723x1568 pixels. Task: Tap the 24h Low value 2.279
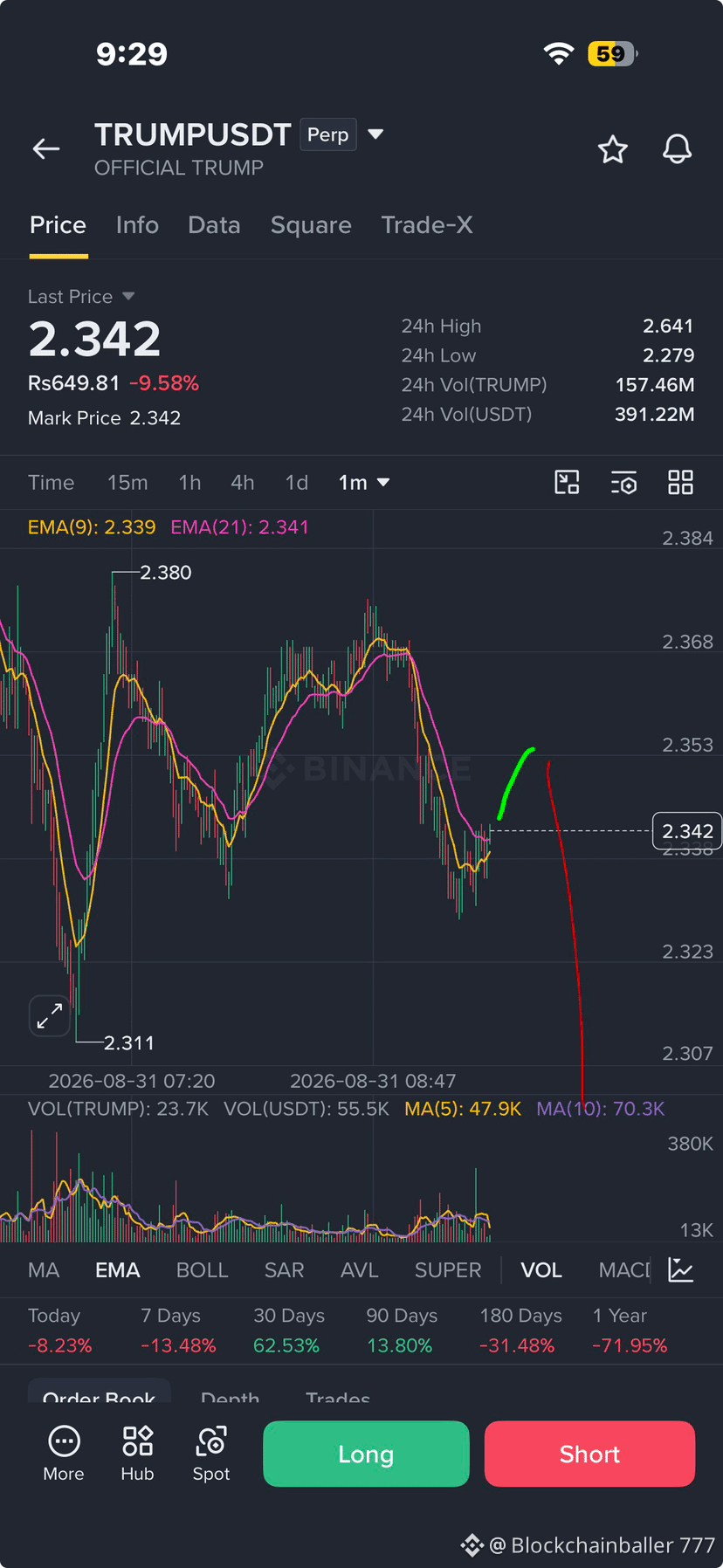coord(668,355)
